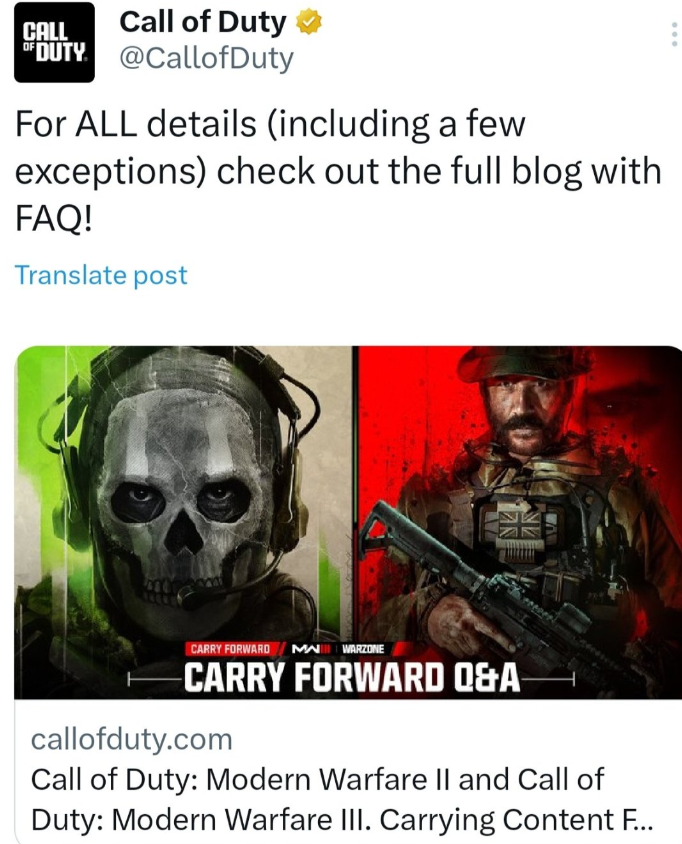This screenshot has height=844, width=682.
Task: Click the gold verified badge
Action: [308, 23]
